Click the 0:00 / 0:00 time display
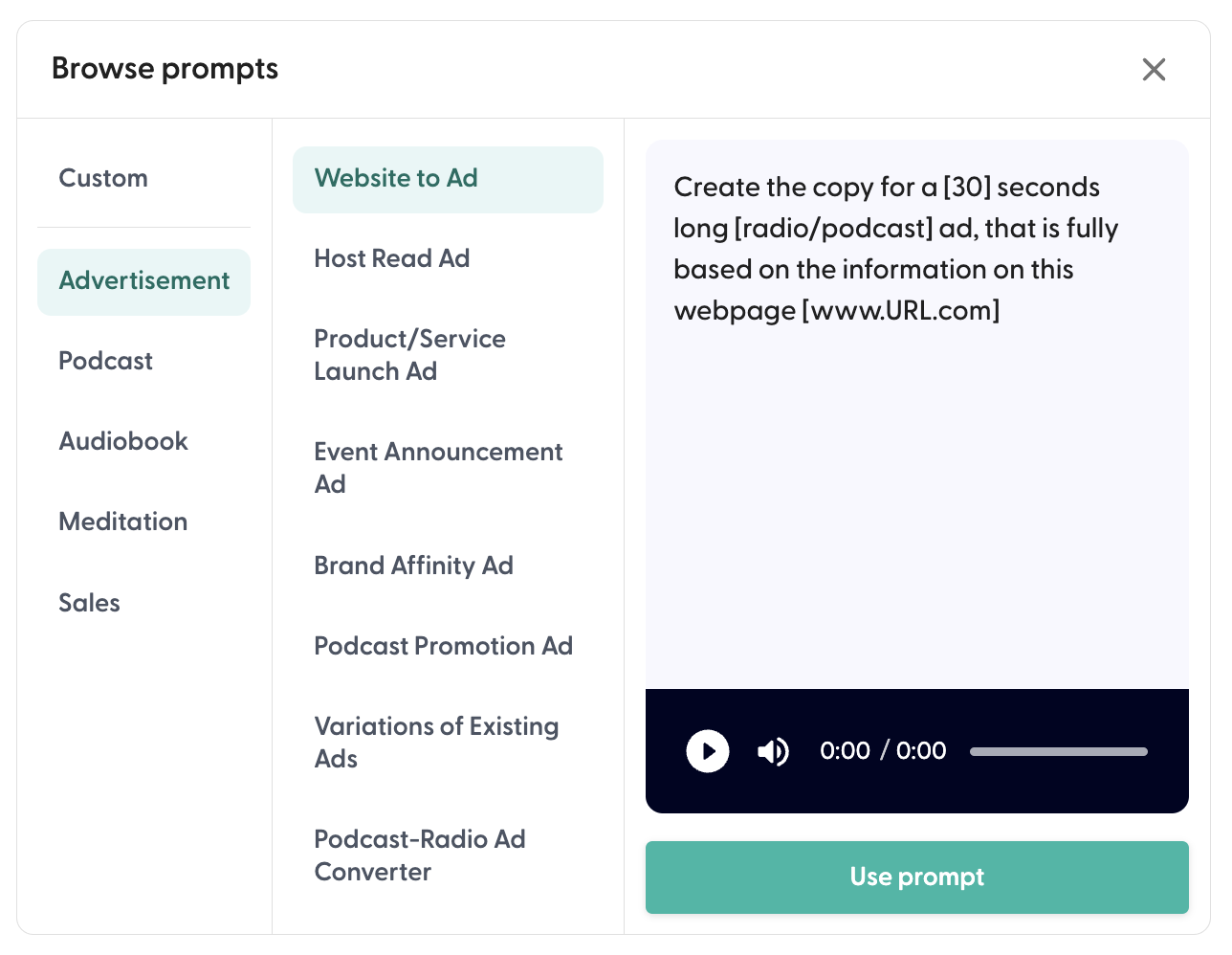The height and width of the screenshot is (955, 1232). (883, 751)
